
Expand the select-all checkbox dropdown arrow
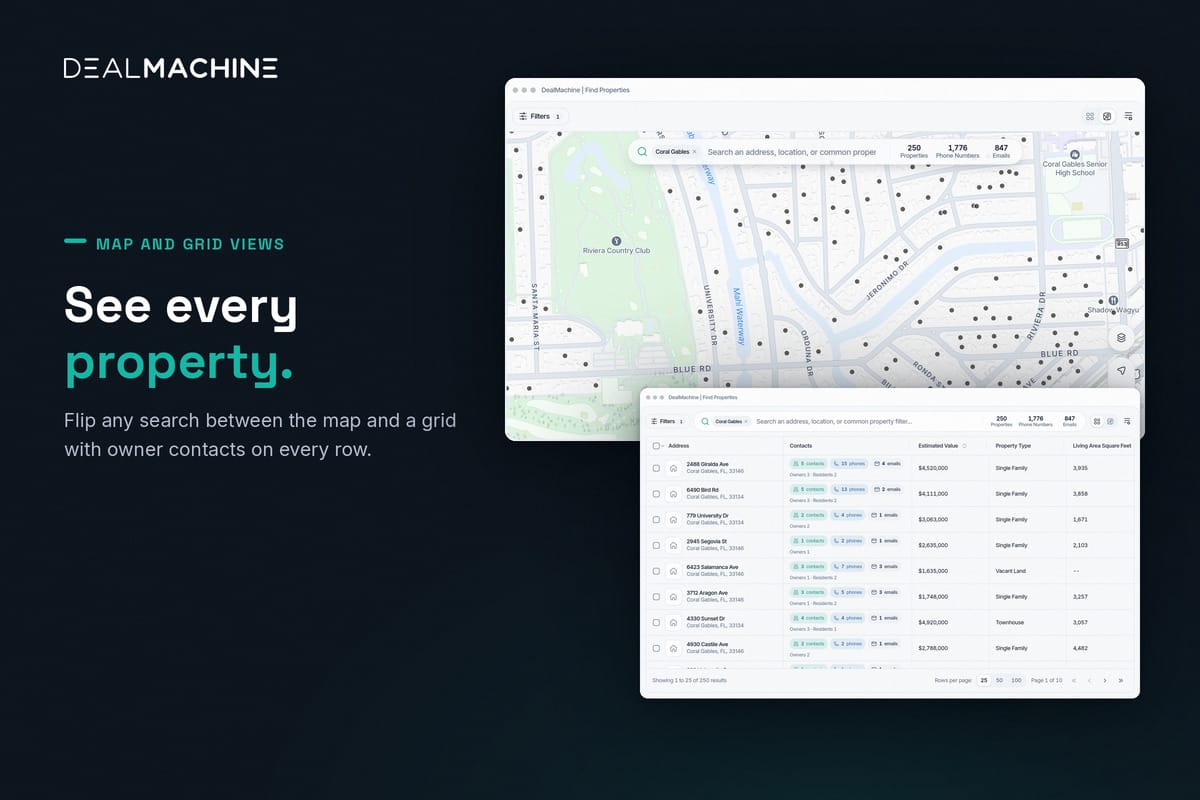(x=663, y=446)
